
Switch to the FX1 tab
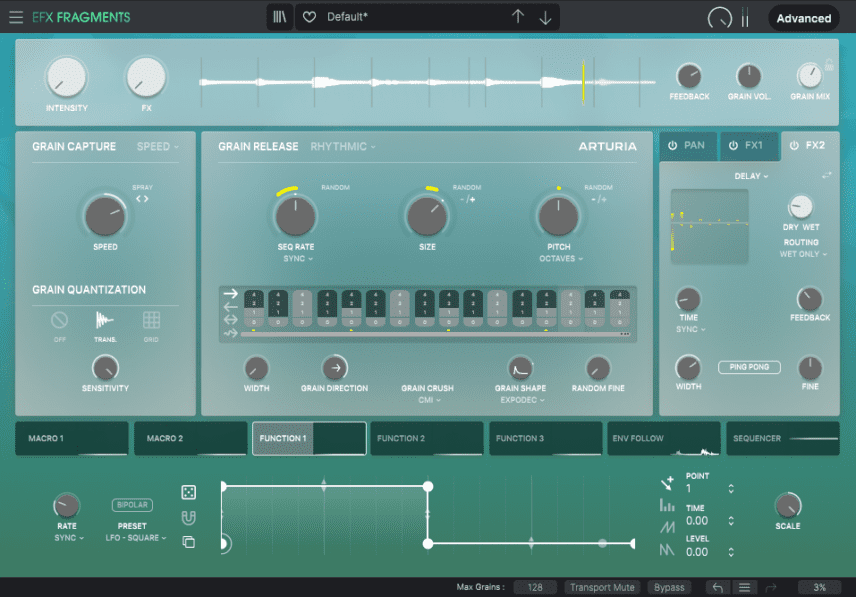tap(749, 146)
